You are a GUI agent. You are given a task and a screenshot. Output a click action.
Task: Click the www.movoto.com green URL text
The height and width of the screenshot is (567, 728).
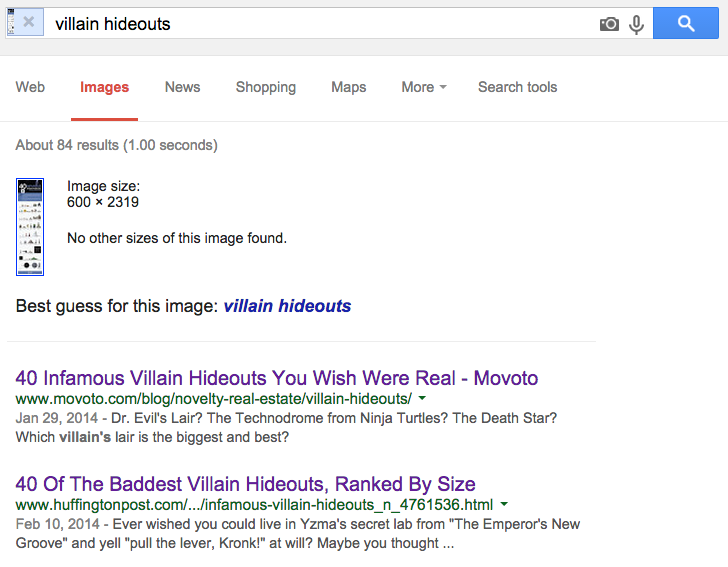214,399
